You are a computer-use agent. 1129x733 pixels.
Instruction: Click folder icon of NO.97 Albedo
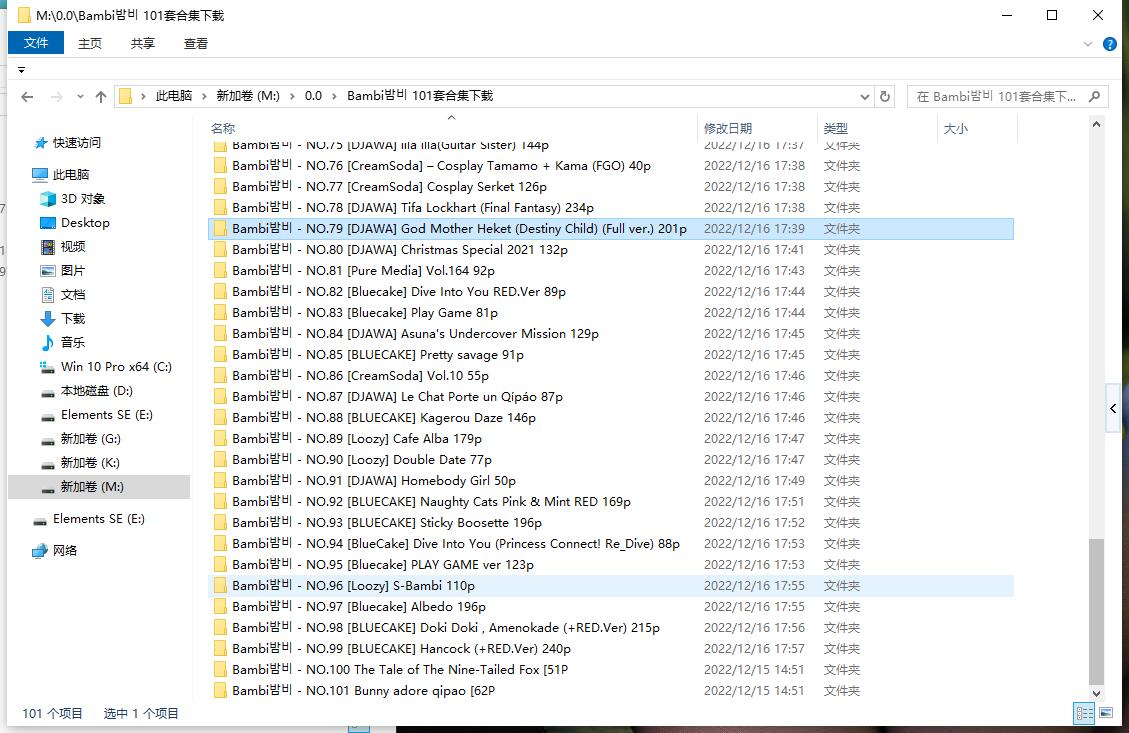220,606
